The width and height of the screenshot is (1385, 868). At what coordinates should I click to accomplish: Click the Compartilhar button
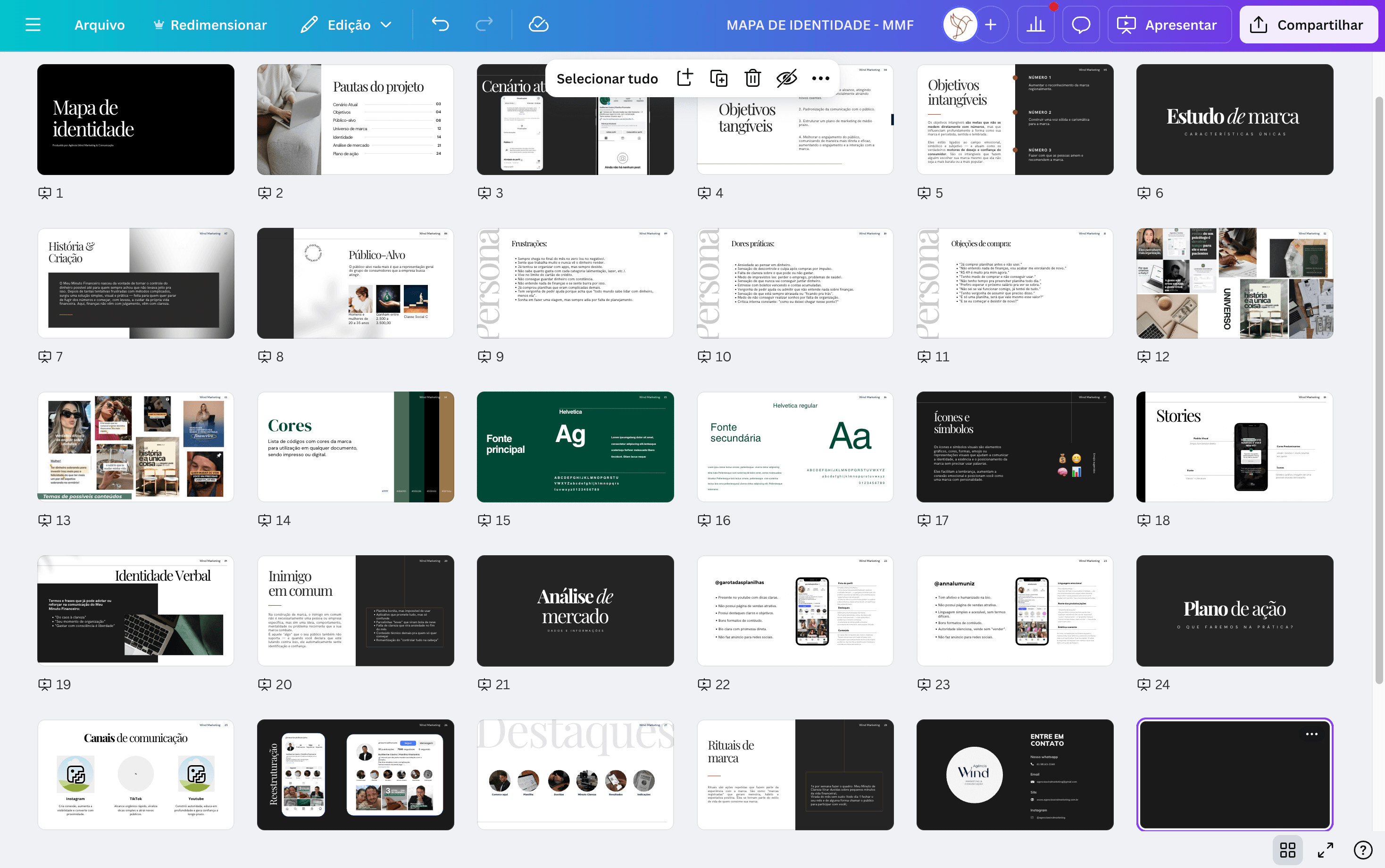click(1308, 25)
